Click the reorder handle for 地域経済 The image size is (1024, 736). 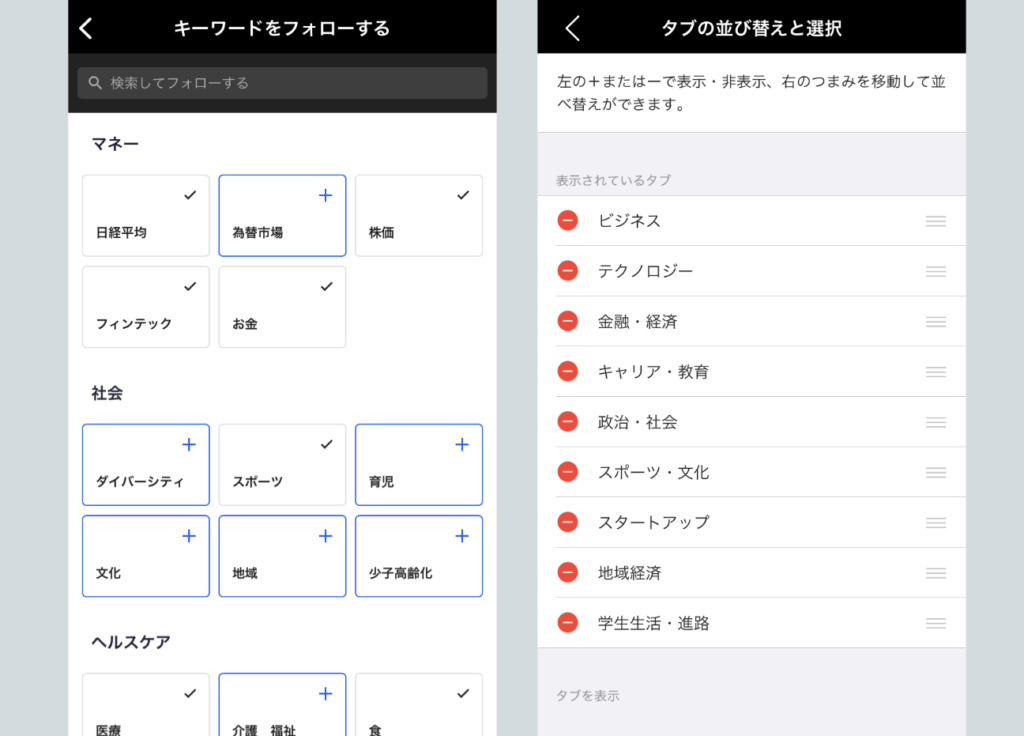click(936, 573)
